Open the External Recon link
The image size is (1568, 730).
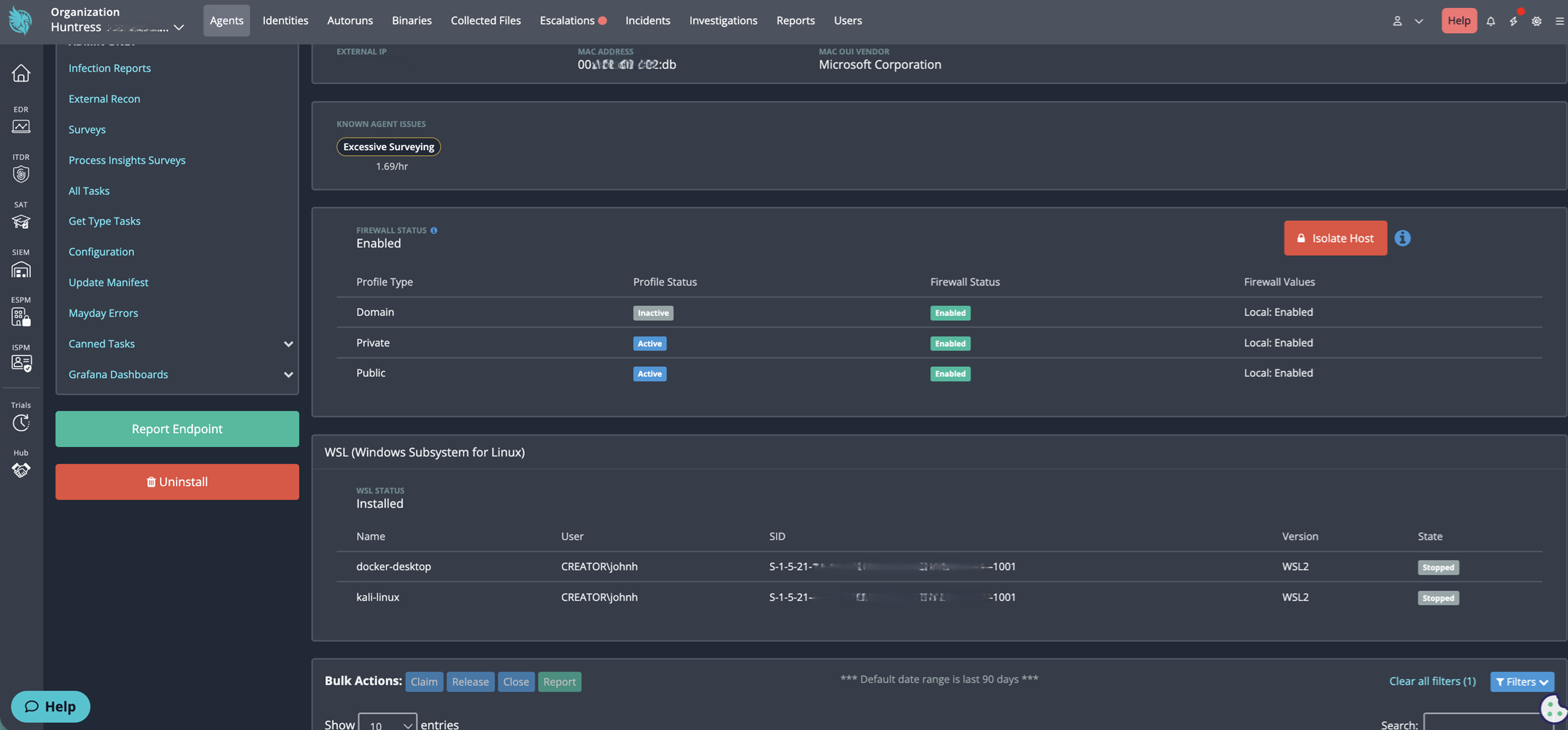coord(104,99)
